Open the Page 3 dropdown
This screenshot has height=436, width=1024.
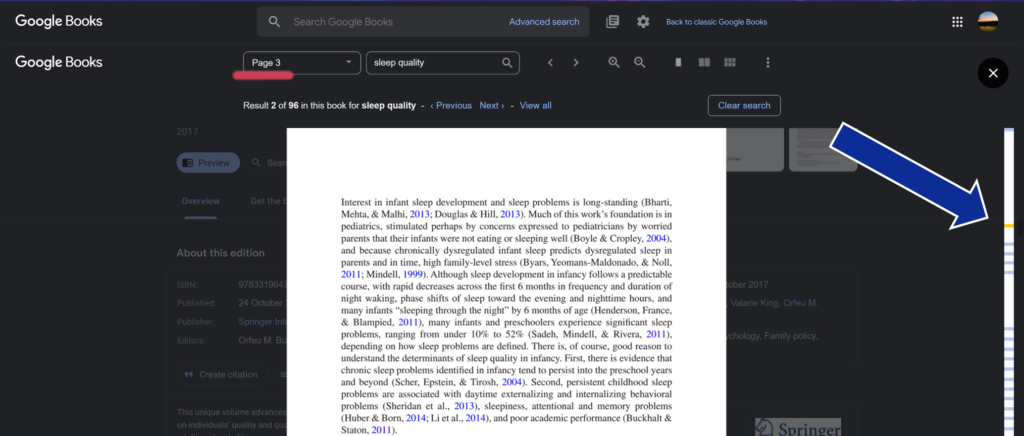[x=302, y=63]
